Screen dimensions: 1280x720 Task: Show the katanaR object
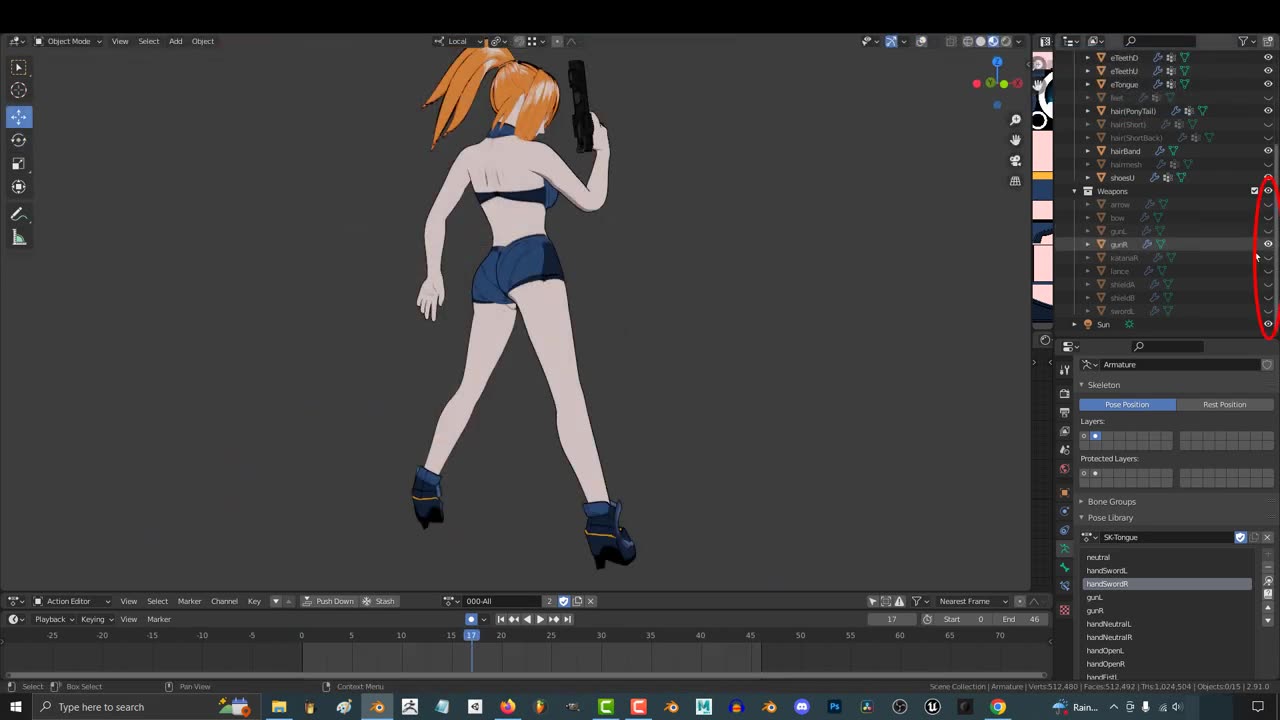tap(1268, 257)
